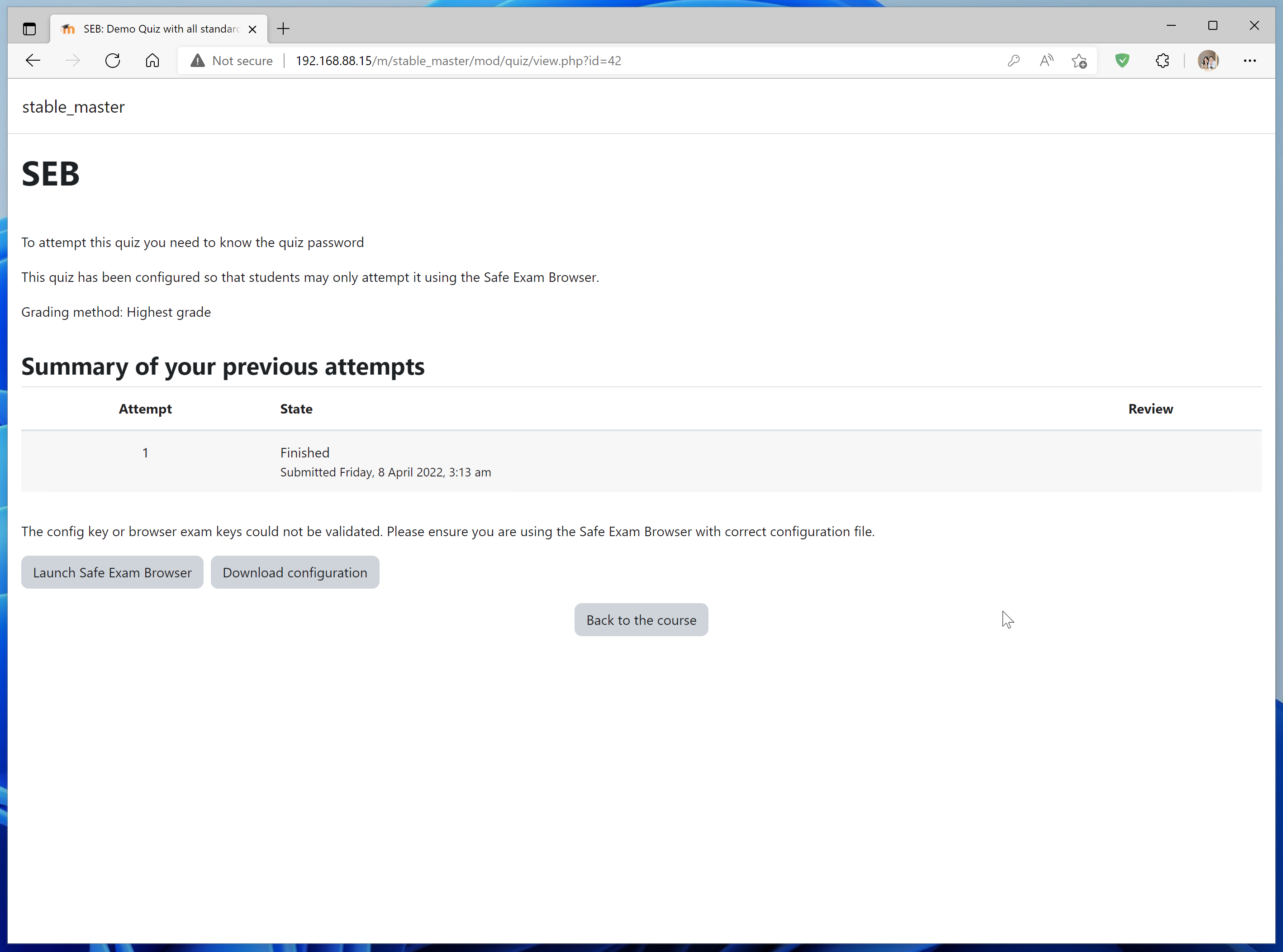Open a new browser tab
Screen dimensions: 1283x952
click(x=283, y=29)
